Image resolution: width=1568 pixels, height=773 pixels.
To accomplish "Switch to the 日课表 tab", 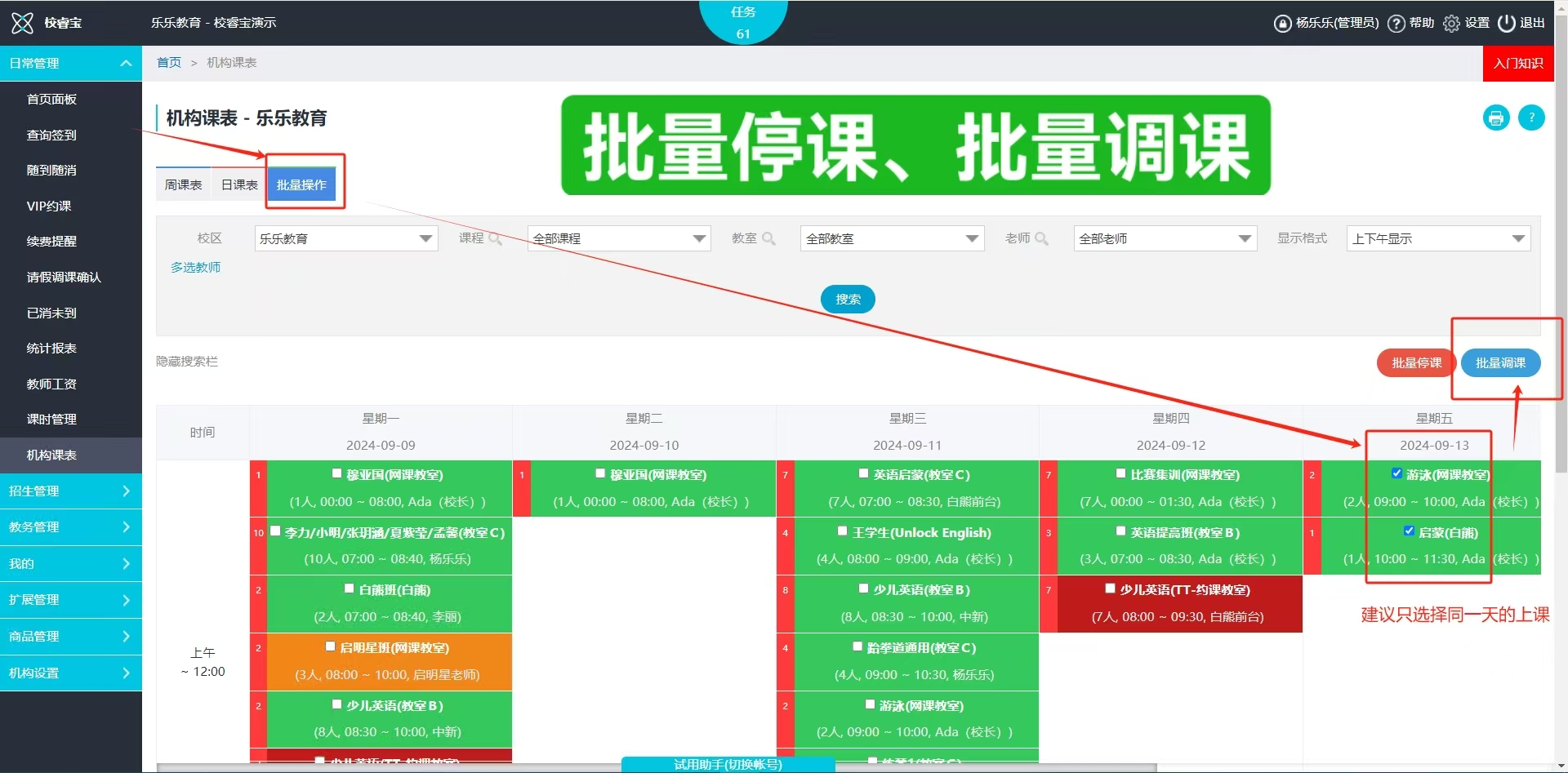I will [x=239, y=185].
